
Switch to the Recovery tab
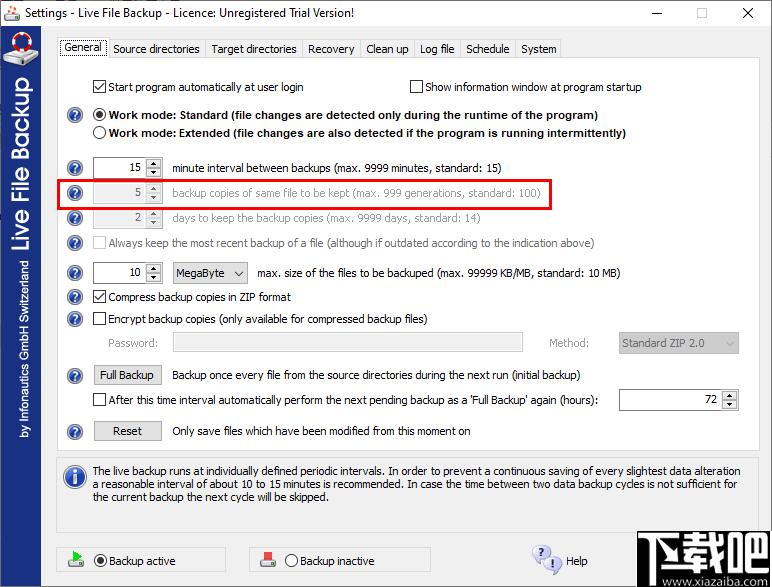click(331, 49)
